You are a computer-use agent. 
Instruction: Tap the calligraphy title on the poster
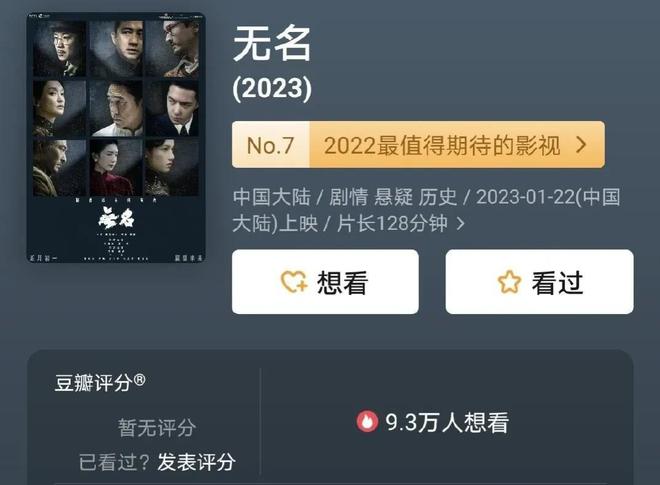point(116,218)
